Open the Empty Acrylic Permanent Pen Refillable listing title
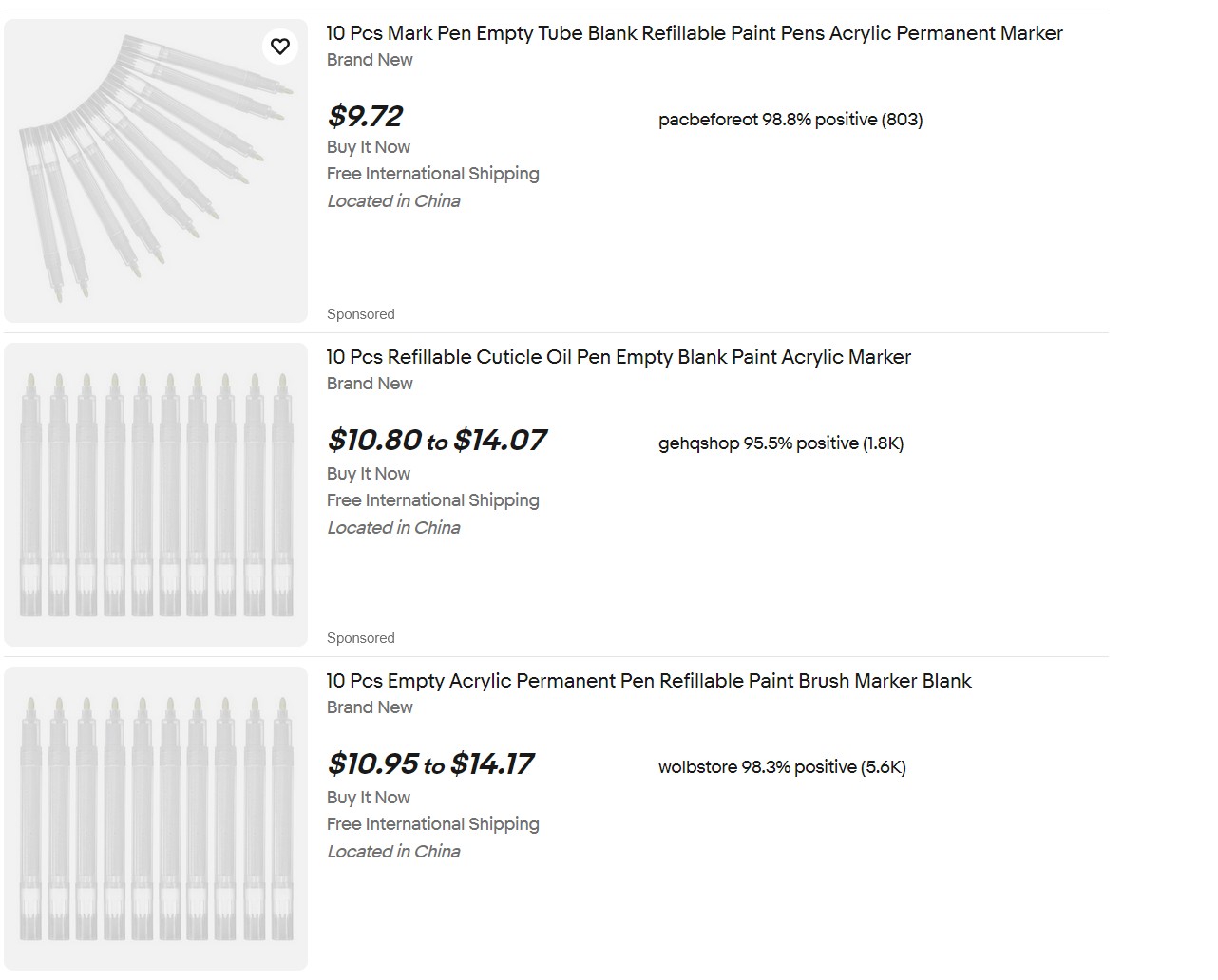 click(648, 681)
